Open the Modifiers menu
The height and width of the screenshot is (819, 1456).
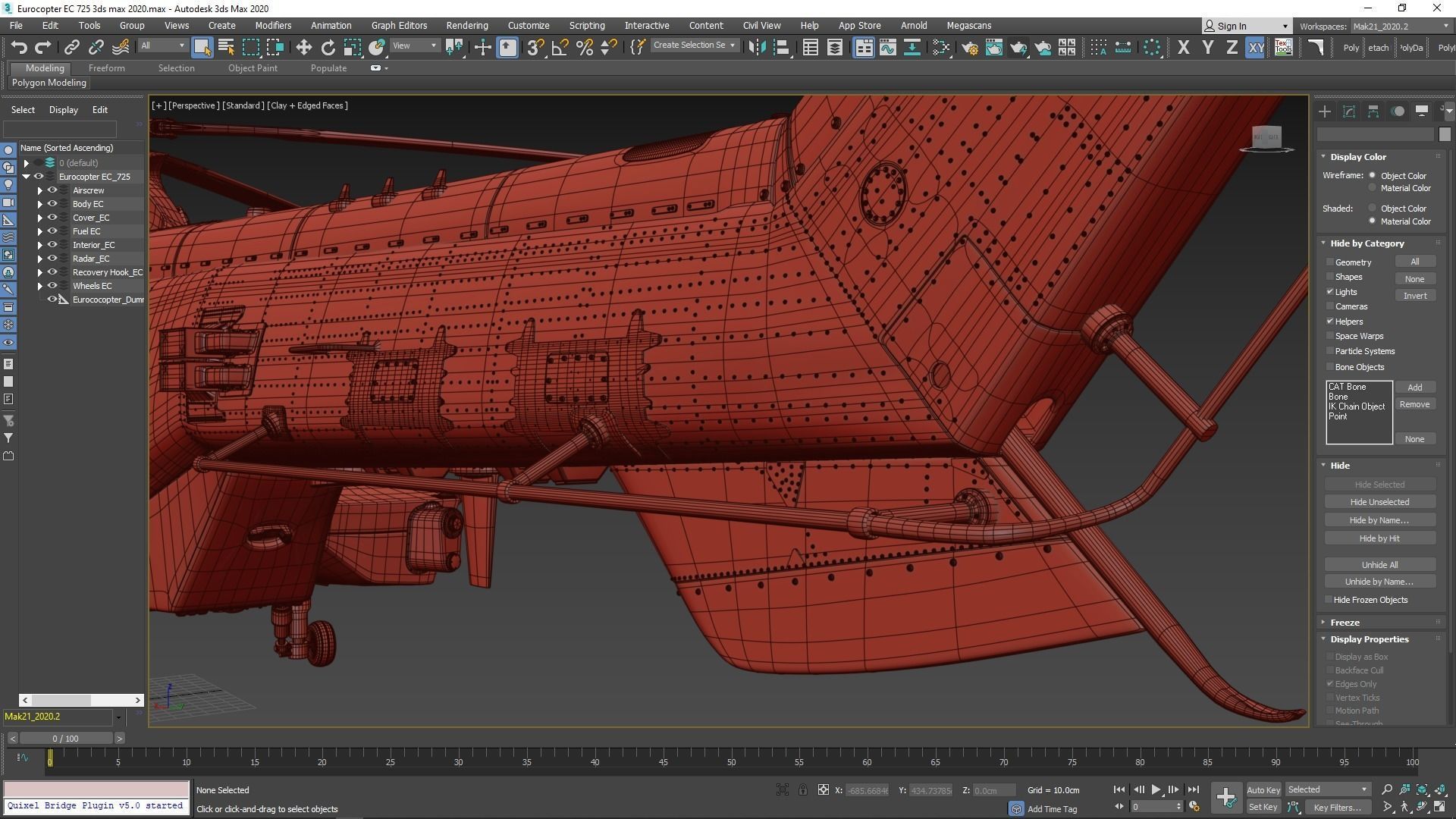(273, 26)
